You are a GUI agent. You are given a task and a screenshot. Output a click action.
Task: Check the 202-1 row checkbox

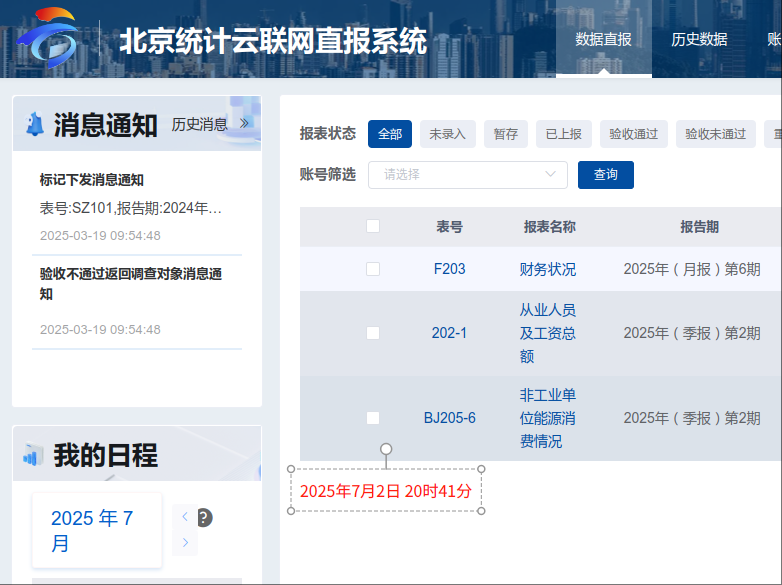(x=373, y=333)
